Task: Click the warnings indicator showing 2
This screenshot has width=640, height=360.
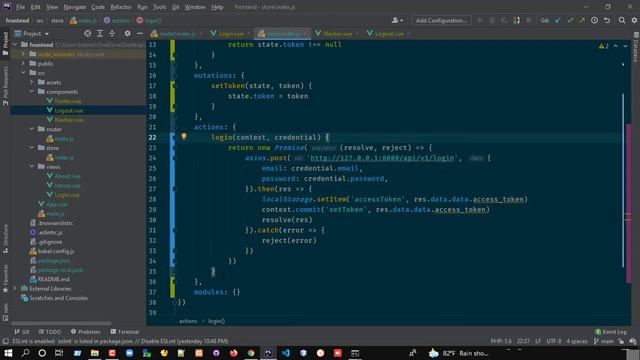Action: 604,46
